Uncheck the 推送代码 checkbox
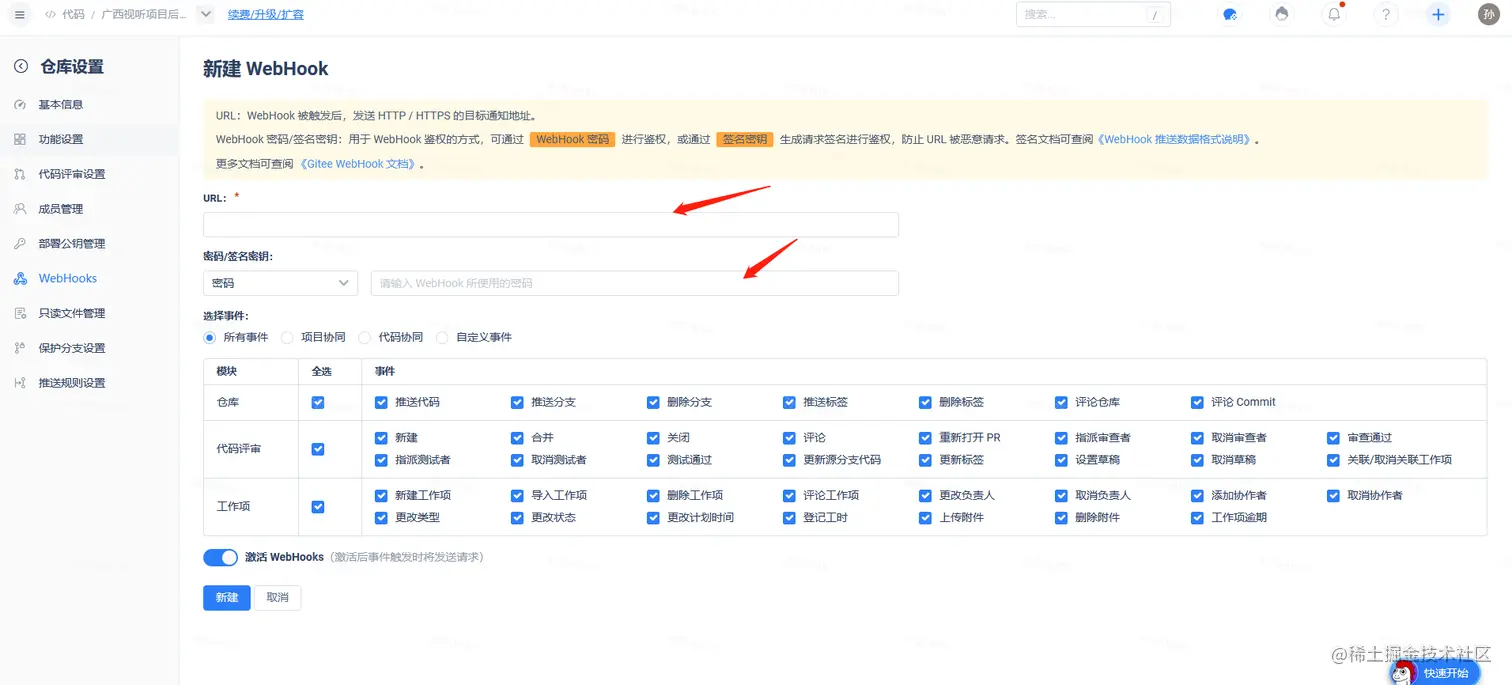The width and height of the screenshot is (1512, 685). pyautogui.click(x=381, y=402)
